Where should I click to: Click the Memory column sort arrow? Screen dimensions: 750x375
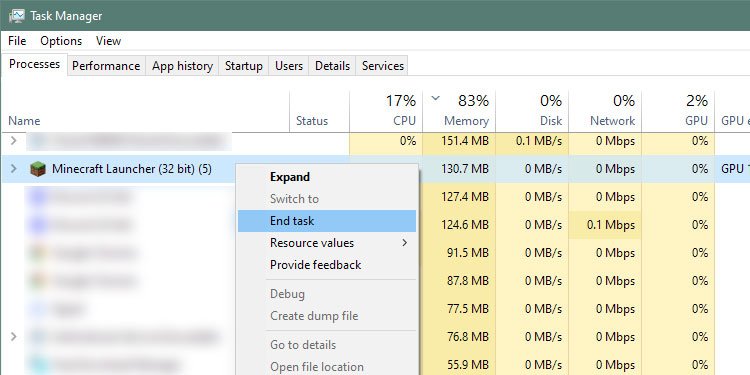435,99
